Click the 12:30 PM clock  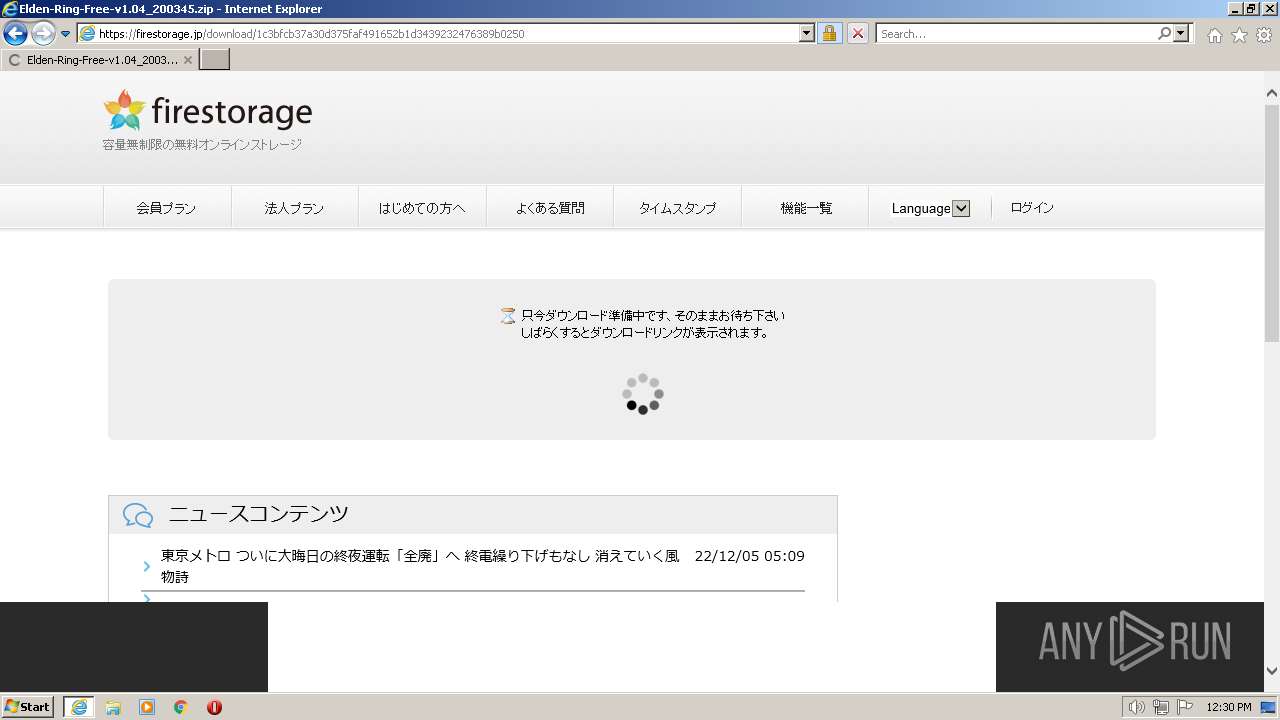(1229, 707)
